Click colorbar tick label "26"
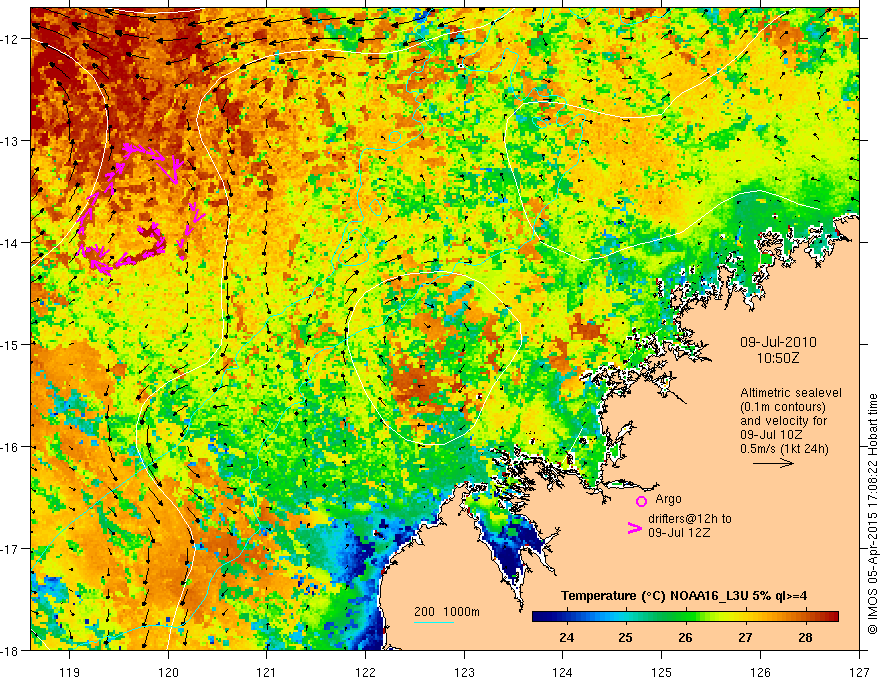 pos(685,637)
